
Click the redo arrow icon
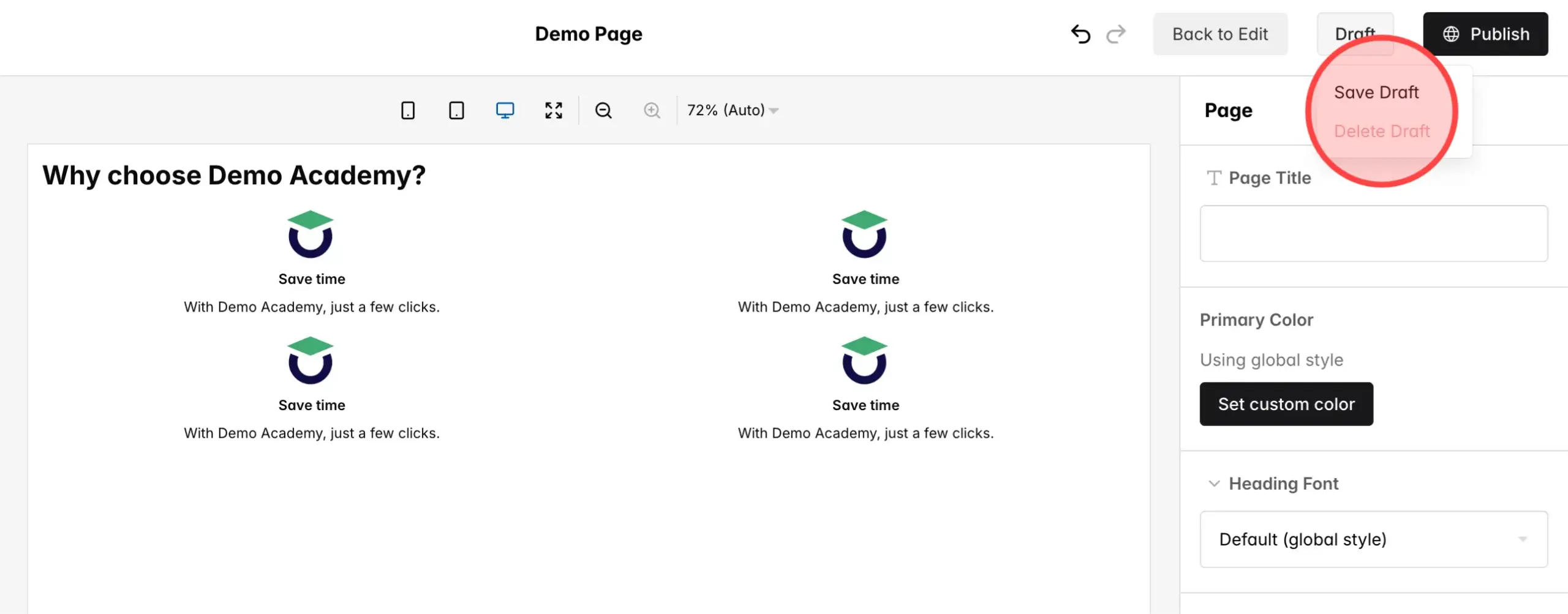point(1116,34)
